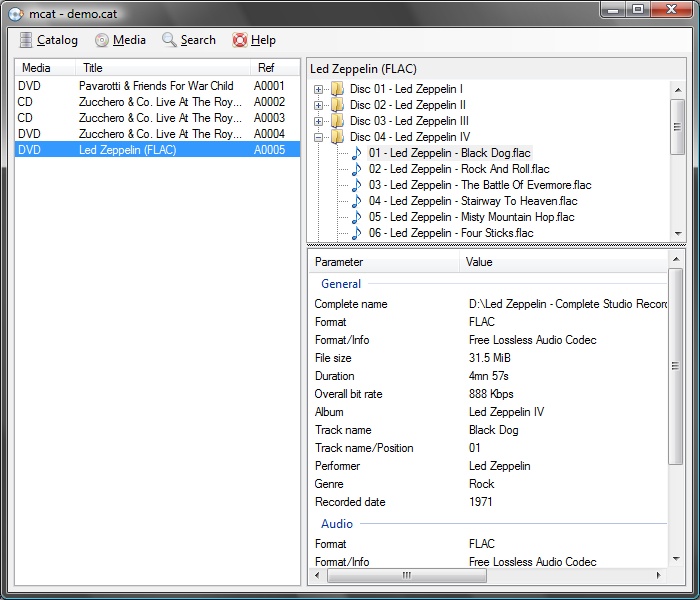Click the Media disc icon
700x600 pixels.
coord(102,40)
